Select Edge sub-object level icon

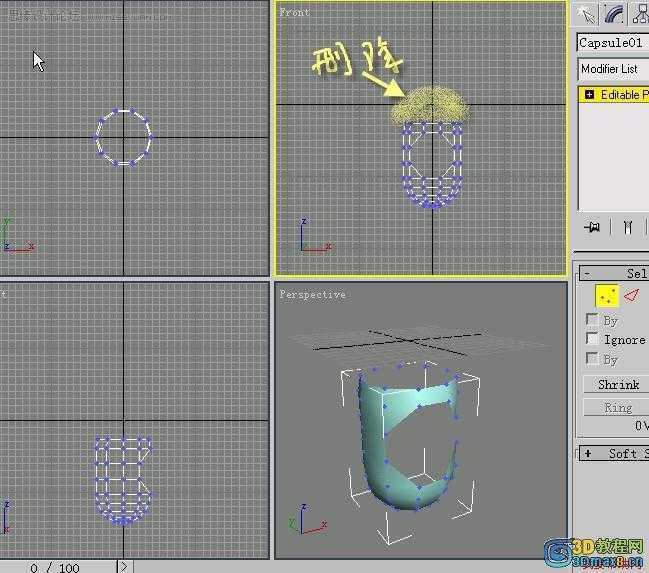632,296
